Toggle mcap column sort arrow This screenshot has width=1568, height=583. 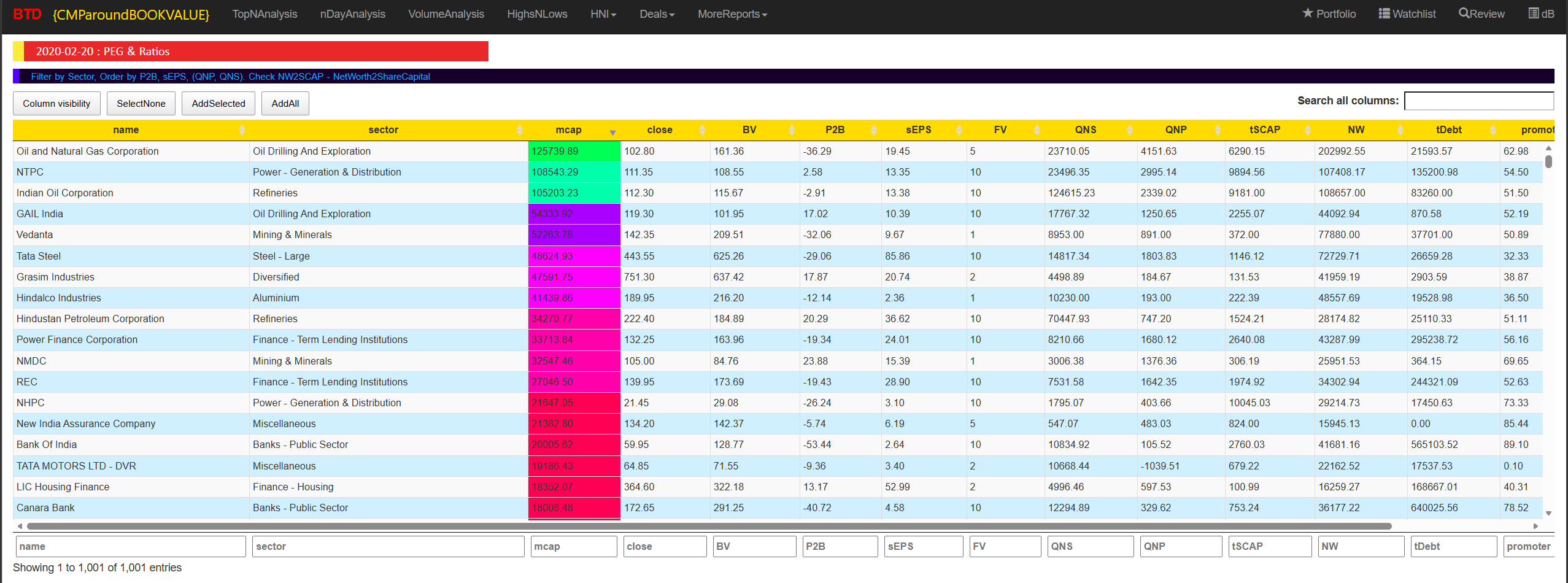click(612, 133)
